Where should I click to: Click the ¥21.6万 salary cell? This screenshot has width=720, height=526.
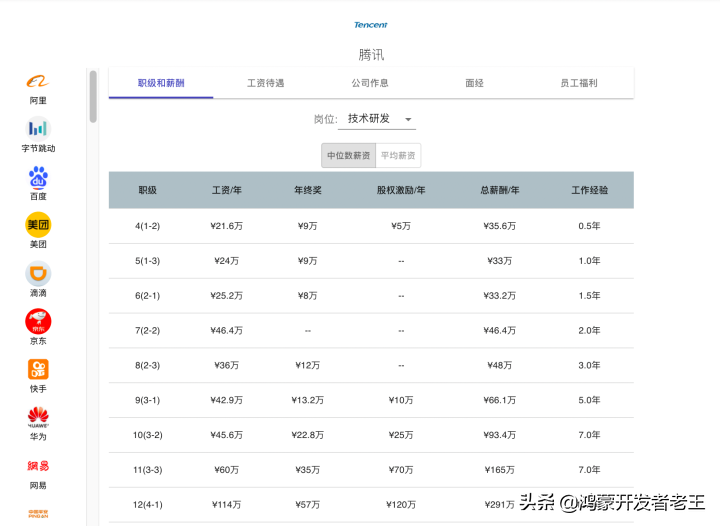pyautogui.click(x=226, y=226)
